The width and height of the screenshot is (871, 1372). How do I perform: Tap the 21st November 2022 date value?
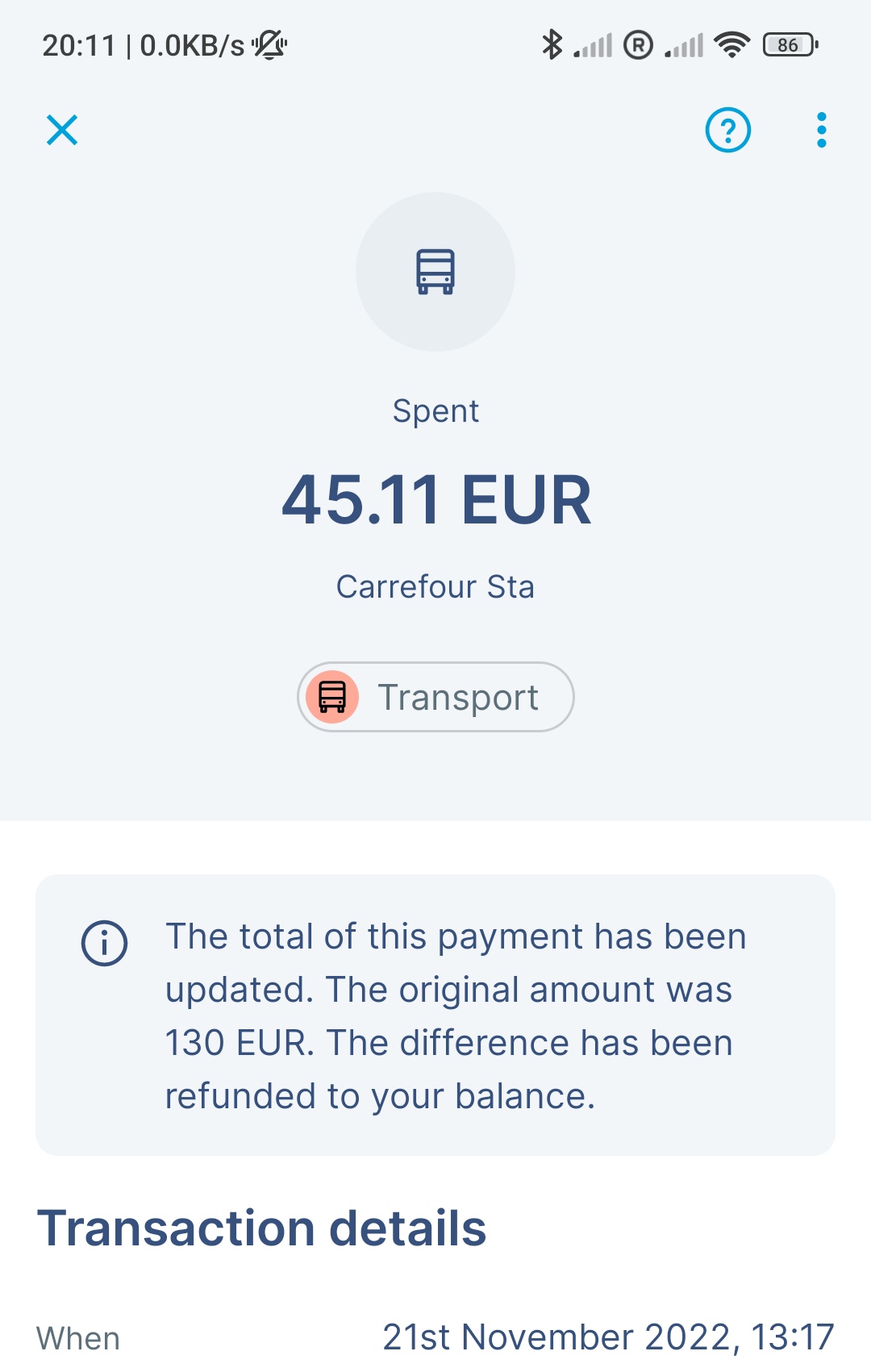tap(608, 1337)
